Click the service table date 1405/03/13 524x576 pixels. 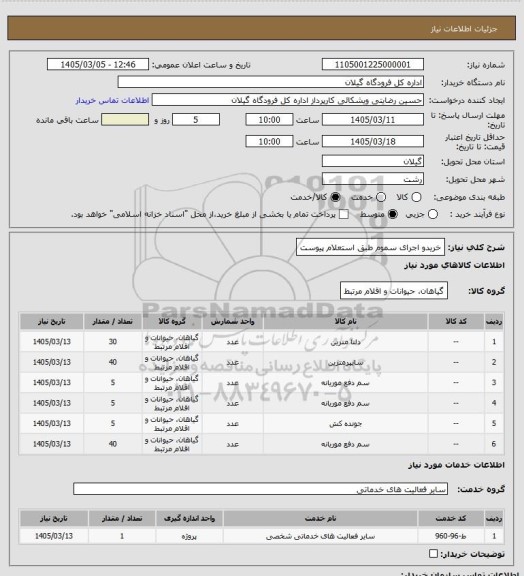(54, 536)
